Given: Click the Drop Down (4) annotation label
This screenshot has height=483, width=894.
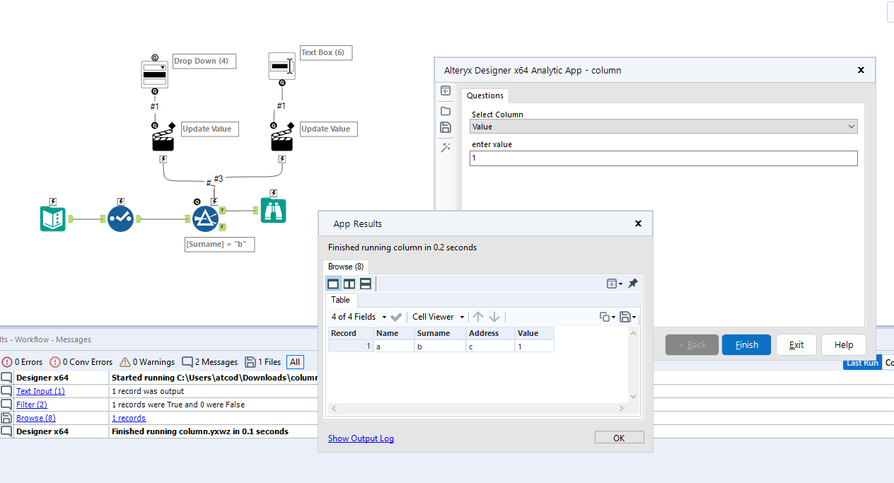Looking at the screenshot, I should 204,61.
